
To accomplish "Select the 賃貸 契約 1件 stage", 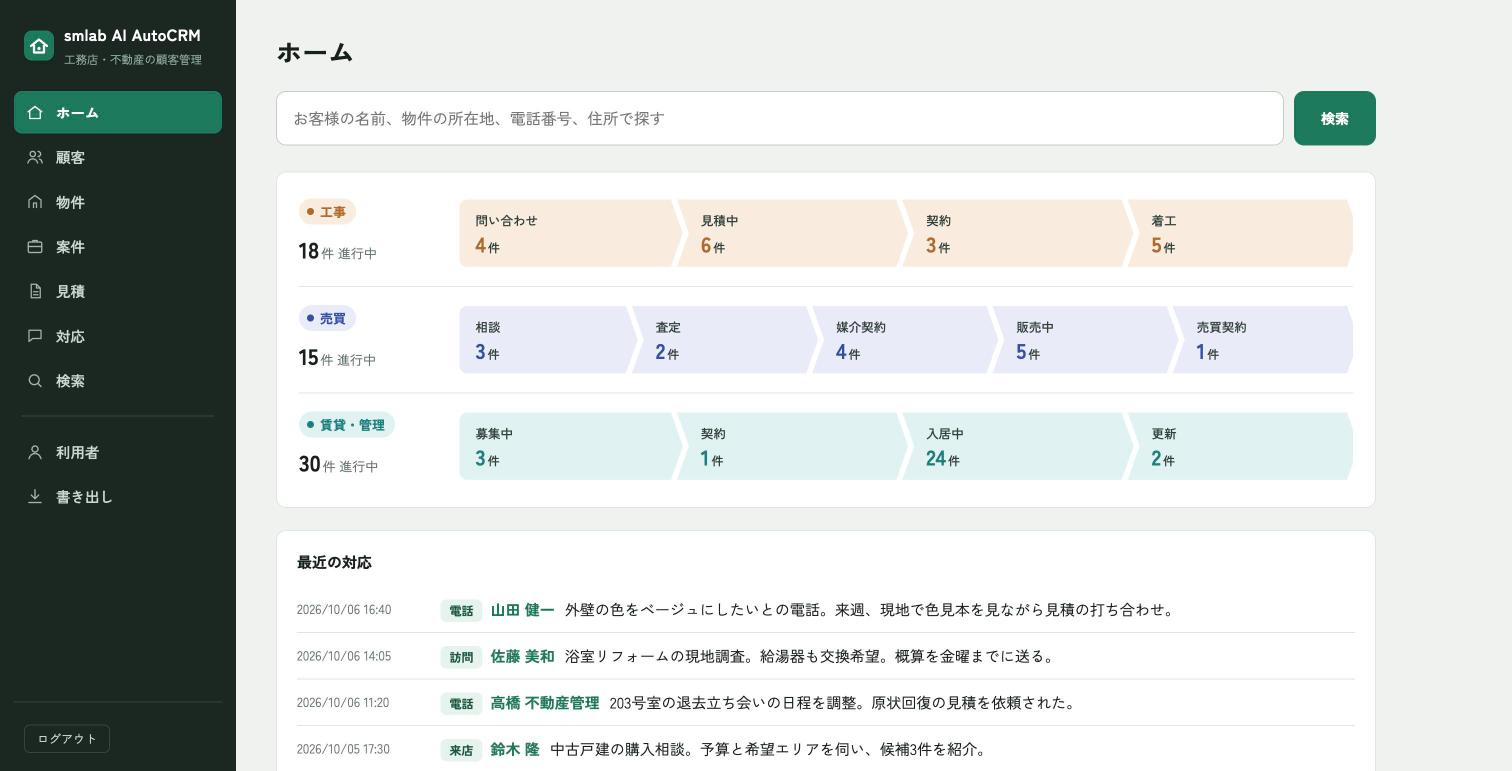I will pos(794,446).
